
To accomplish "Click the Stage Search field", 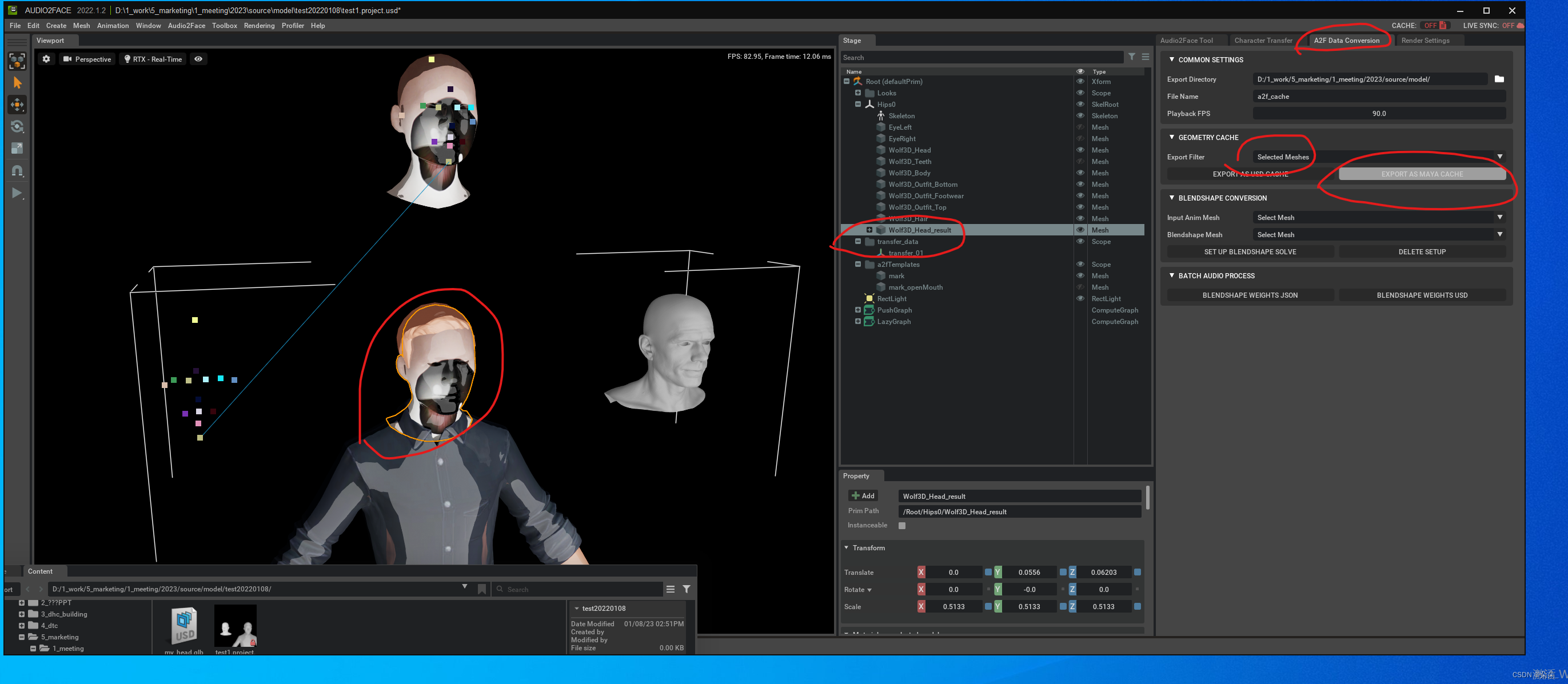I will 982,58.
